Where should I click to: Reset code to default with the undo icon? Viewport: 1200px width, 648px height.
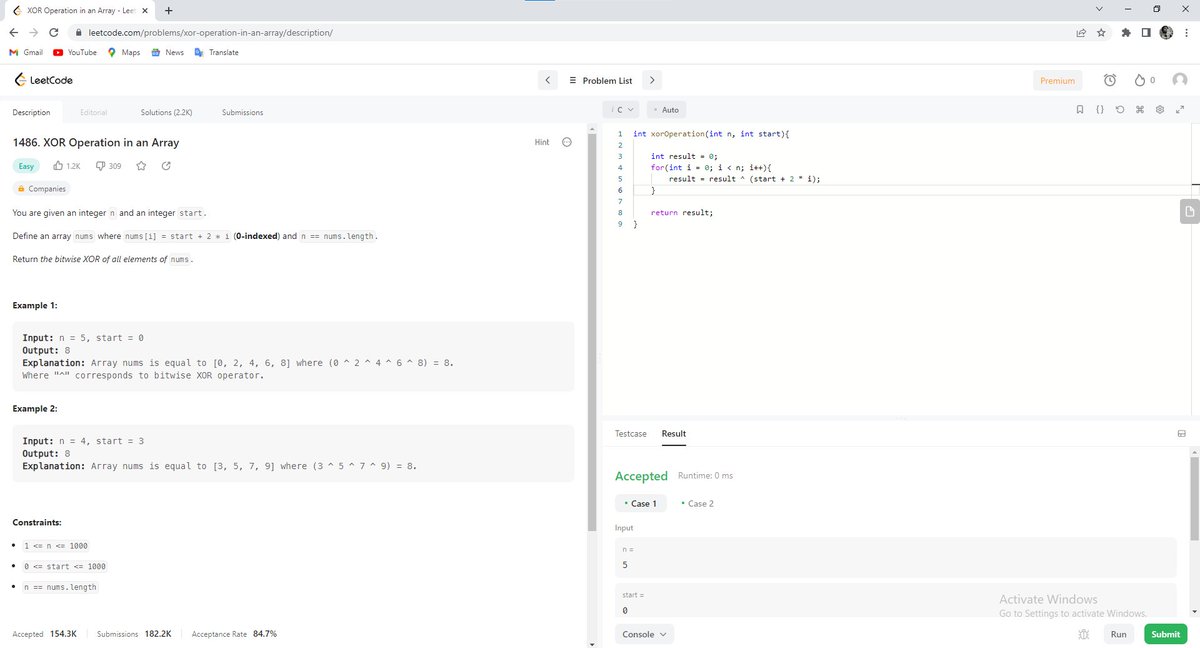pyautogui.click(x=1120, y=109)
